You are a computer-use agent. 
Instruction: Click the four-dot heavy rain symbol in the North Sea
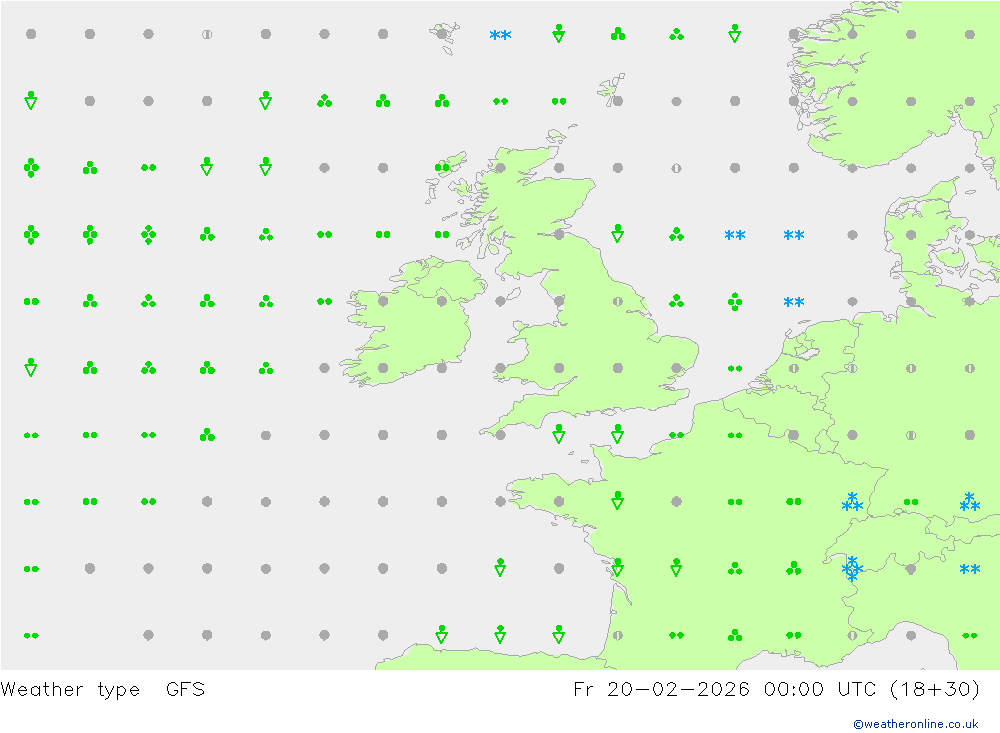coord(735,301)
